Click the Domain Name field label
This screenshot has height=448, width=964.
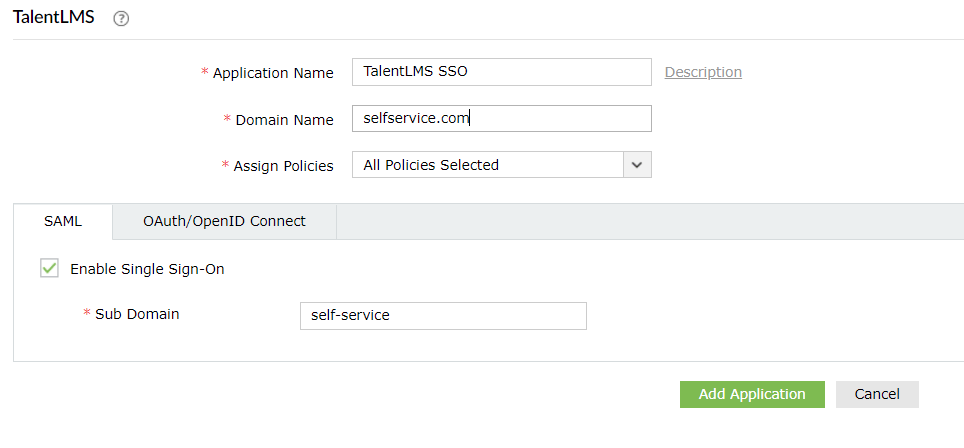[x=284, y=120]
